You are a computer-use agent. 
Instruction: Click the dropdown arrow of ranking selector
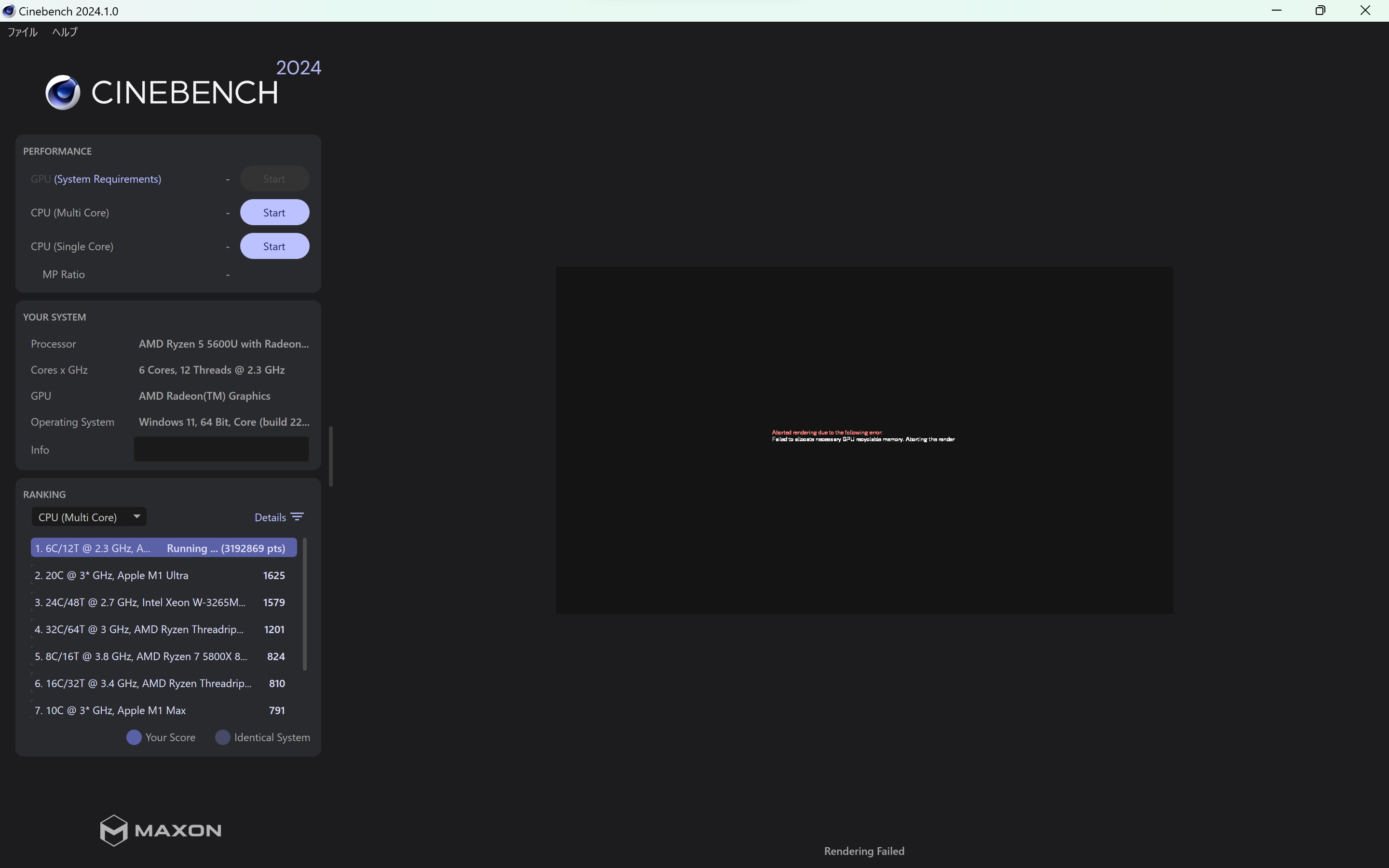tap(136, 516)
